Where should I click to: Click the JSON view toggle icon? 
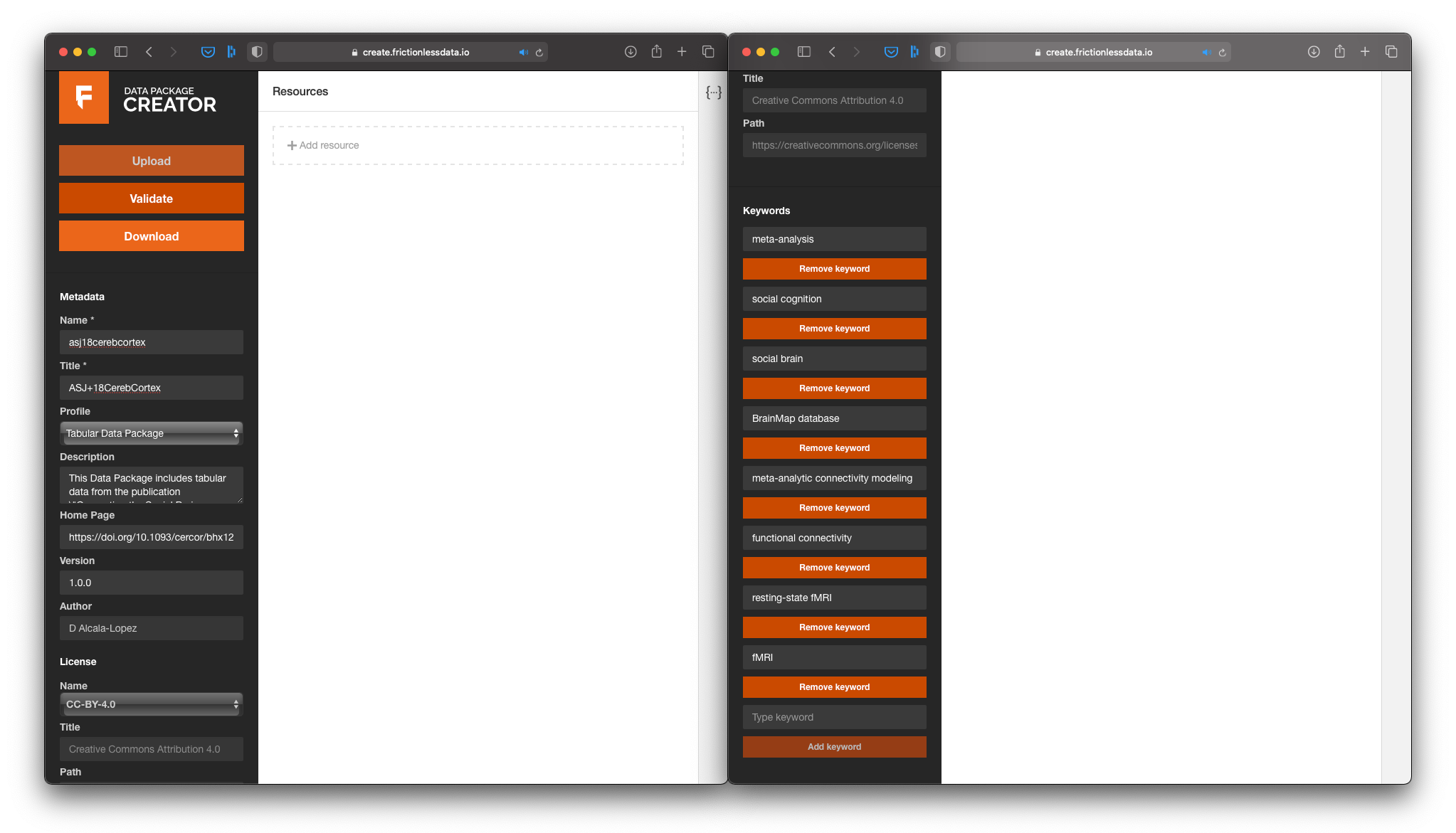click(x=714, y=92)
